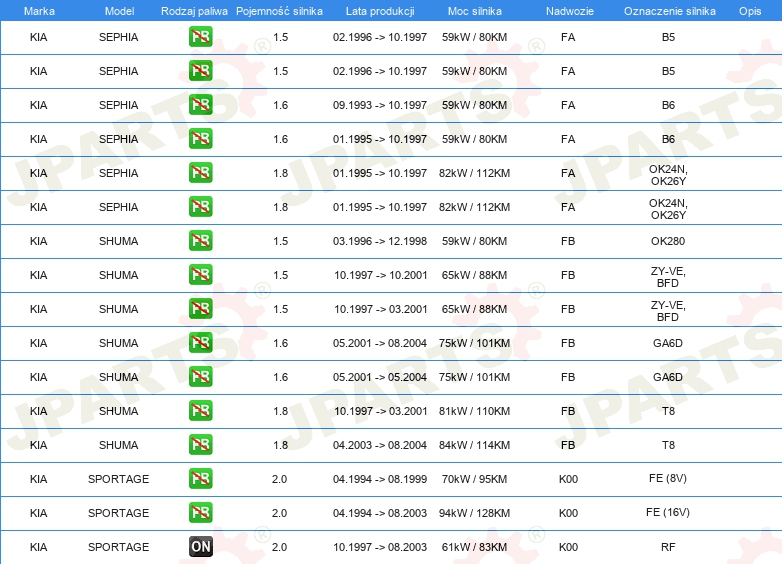This screenshot has width=782, height=564.
Task: Click the Lata produkcji header
Action: pos(380,11)
